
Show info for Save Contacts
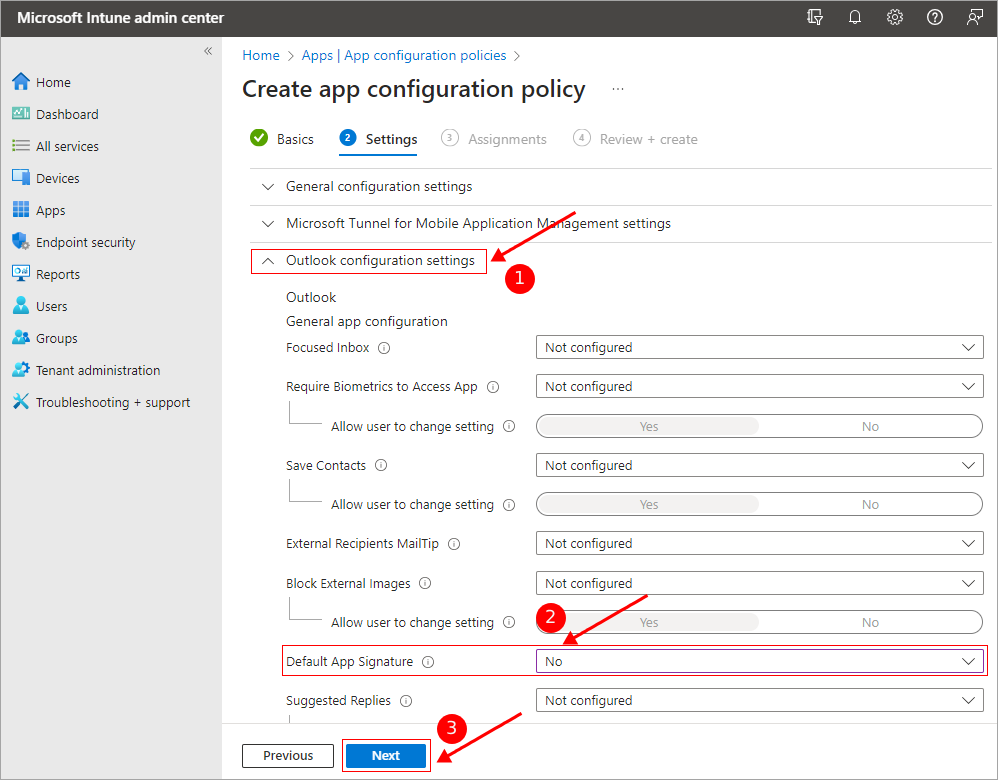[381, 465]
